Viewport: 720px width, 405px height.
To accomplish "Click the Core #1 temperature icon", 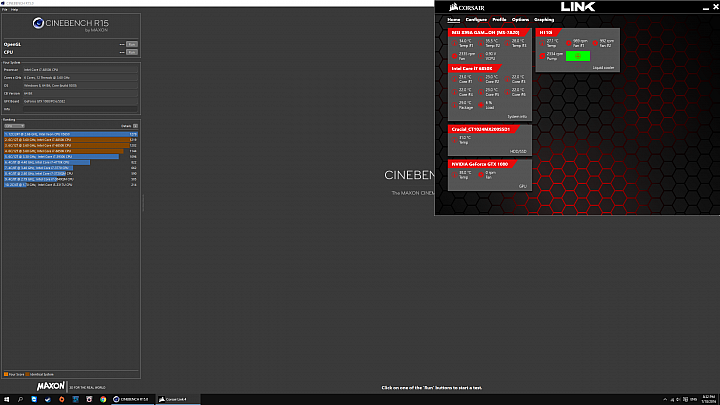I will [x=455, y=79].
